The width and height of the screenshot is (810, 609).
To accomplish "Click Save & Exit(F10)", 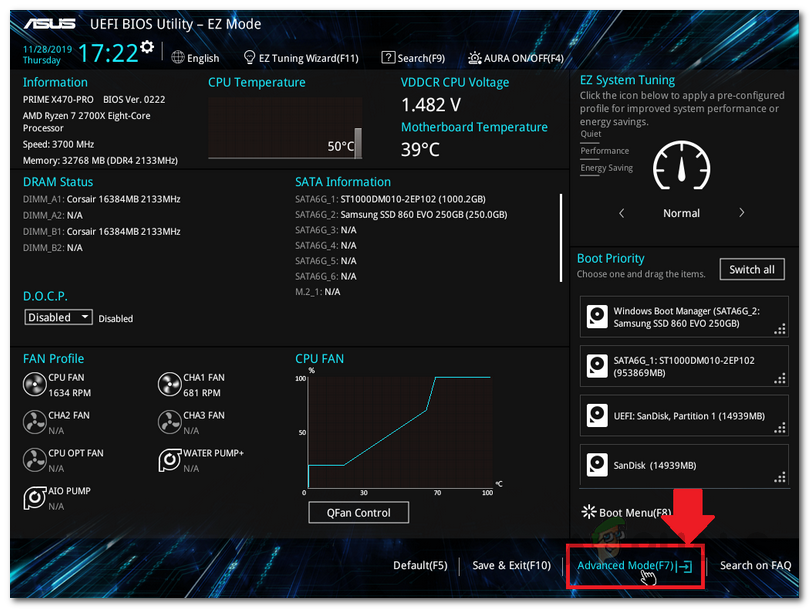I will coord(511,566).
